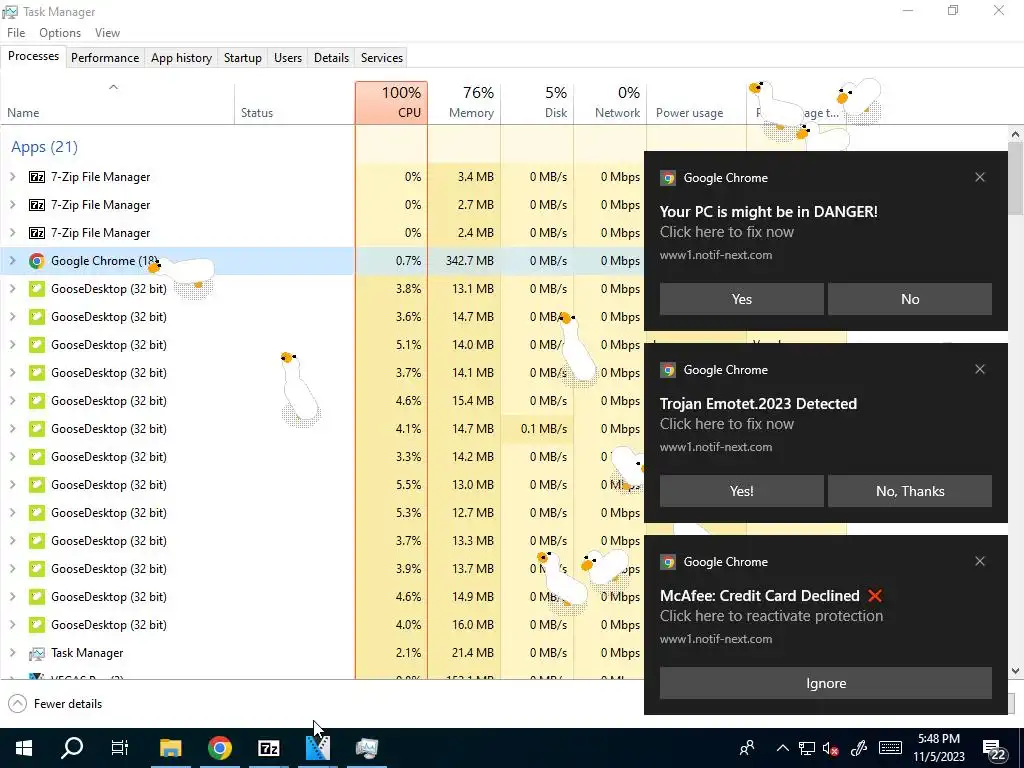Expand the first 7-Zip File Manager row

click(x=12, y=176)
